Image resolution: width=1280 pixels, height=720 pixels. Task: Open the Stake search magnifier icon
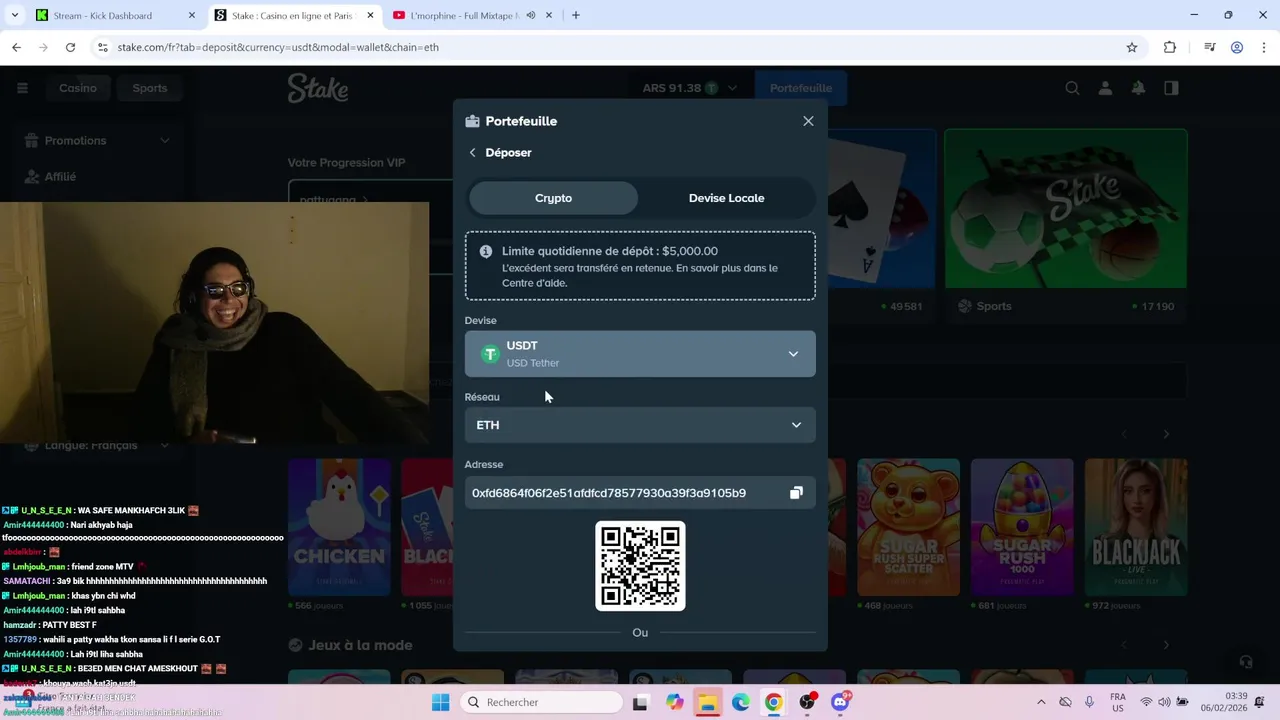coord(1072,88)
